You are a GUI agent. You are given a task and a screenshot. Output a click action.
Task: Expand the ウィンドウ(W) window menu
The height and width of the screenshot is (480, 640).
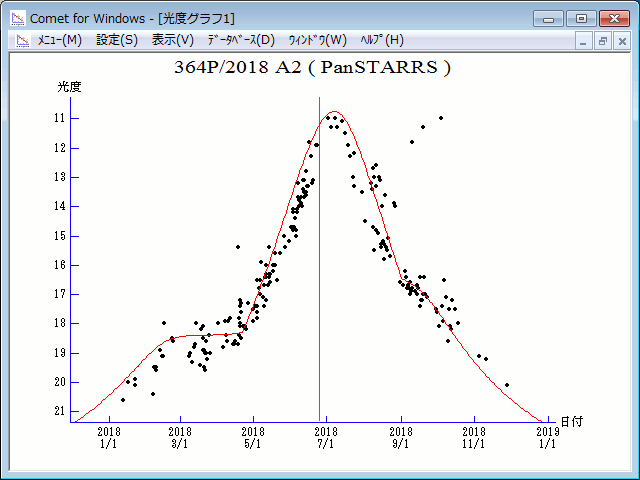pyautogui.click(x=317, y=40)
